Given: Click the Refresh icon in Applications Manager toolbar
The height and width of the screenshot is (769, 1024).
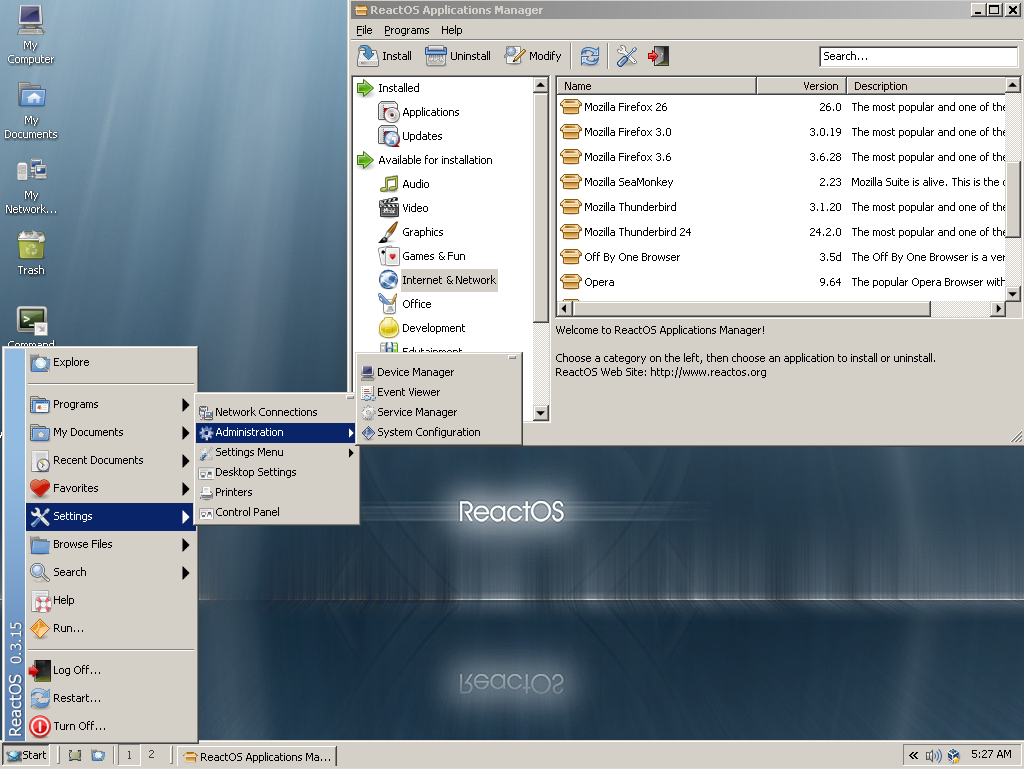Looking at the screenshot, I should point(590,56).
